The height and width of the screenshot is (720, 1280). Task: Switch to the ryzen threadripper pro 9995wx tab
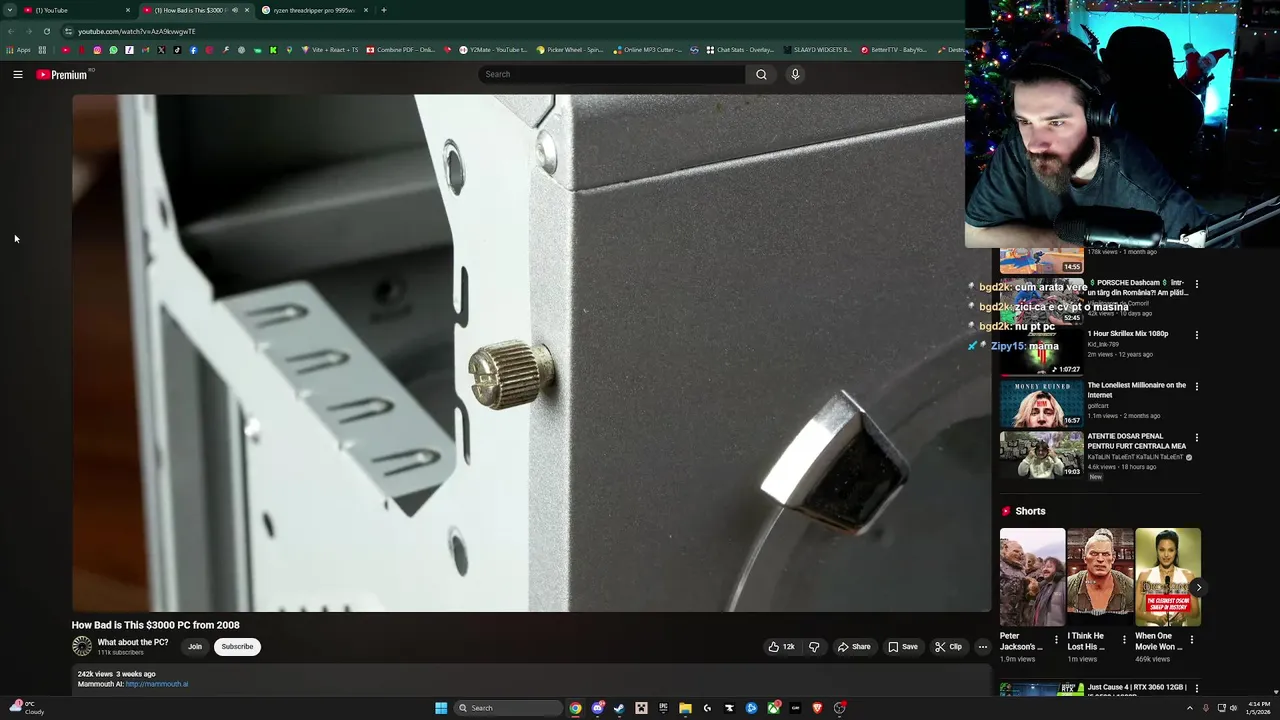click(314, 10)
